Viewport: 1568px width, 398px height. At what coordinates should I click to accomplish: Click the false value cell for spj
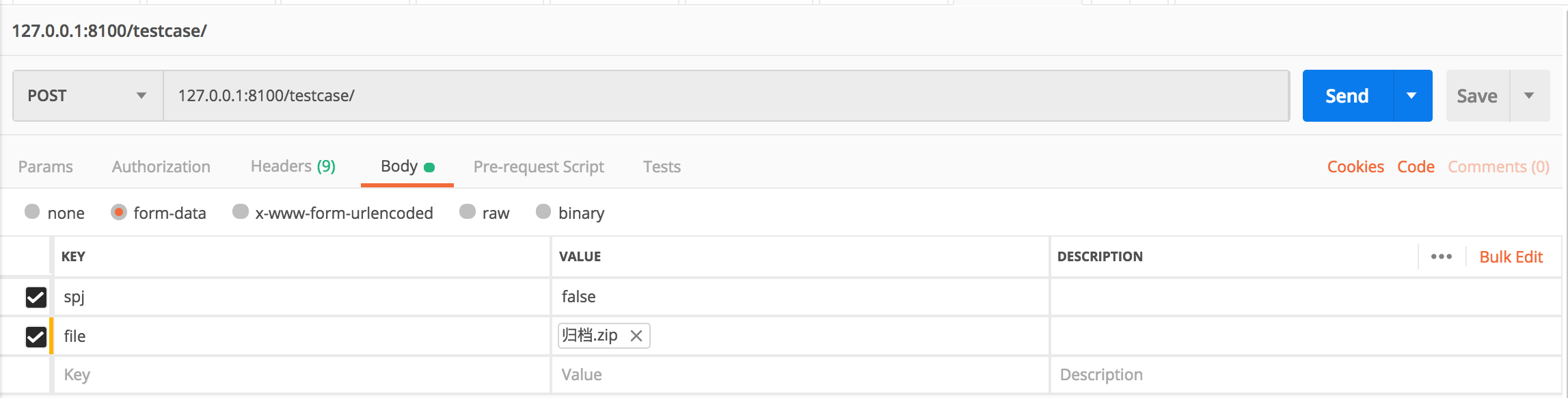tap(798, 297)
